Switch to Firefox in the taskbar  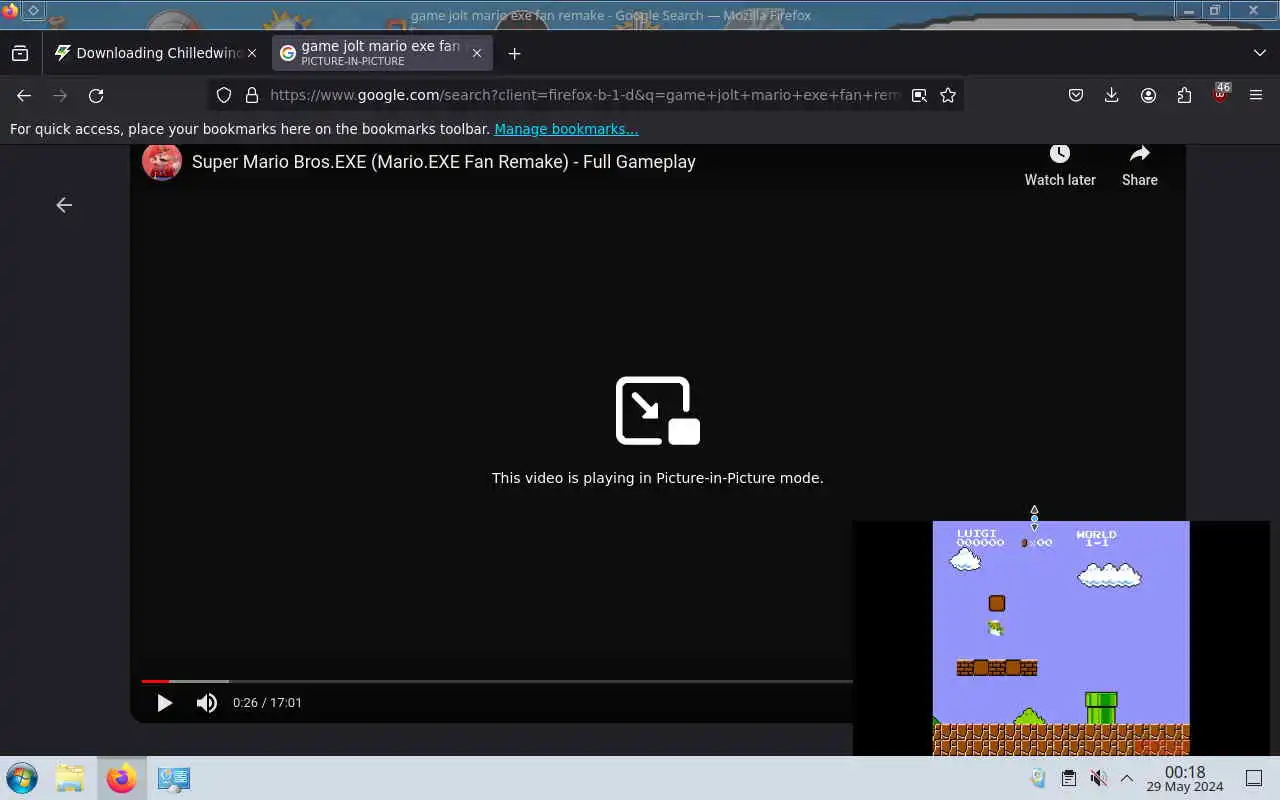pos(122,778)
